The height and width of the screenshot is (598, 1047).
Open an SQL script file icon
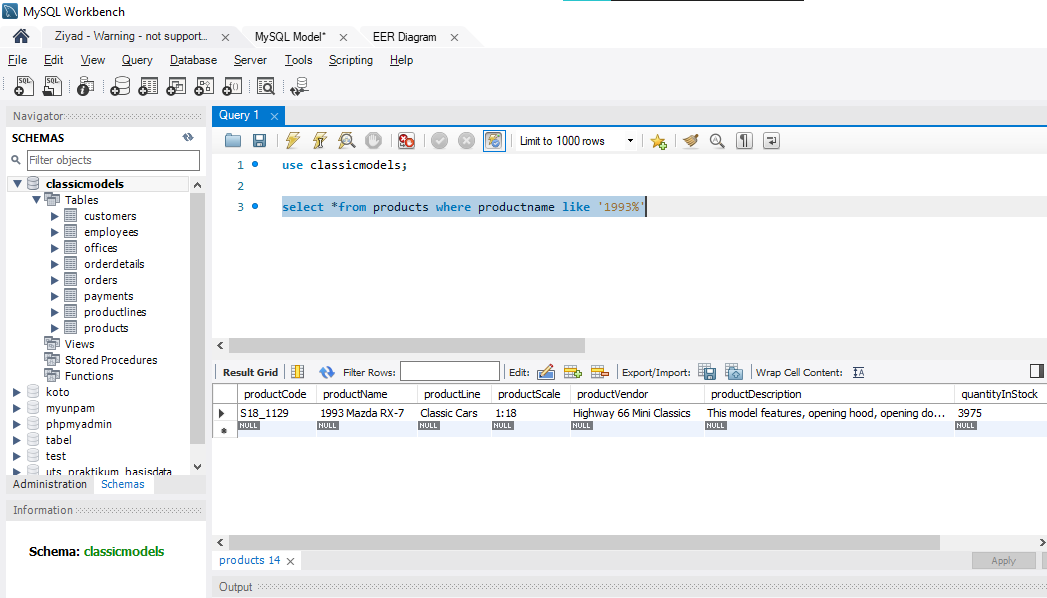coord(52,86)
